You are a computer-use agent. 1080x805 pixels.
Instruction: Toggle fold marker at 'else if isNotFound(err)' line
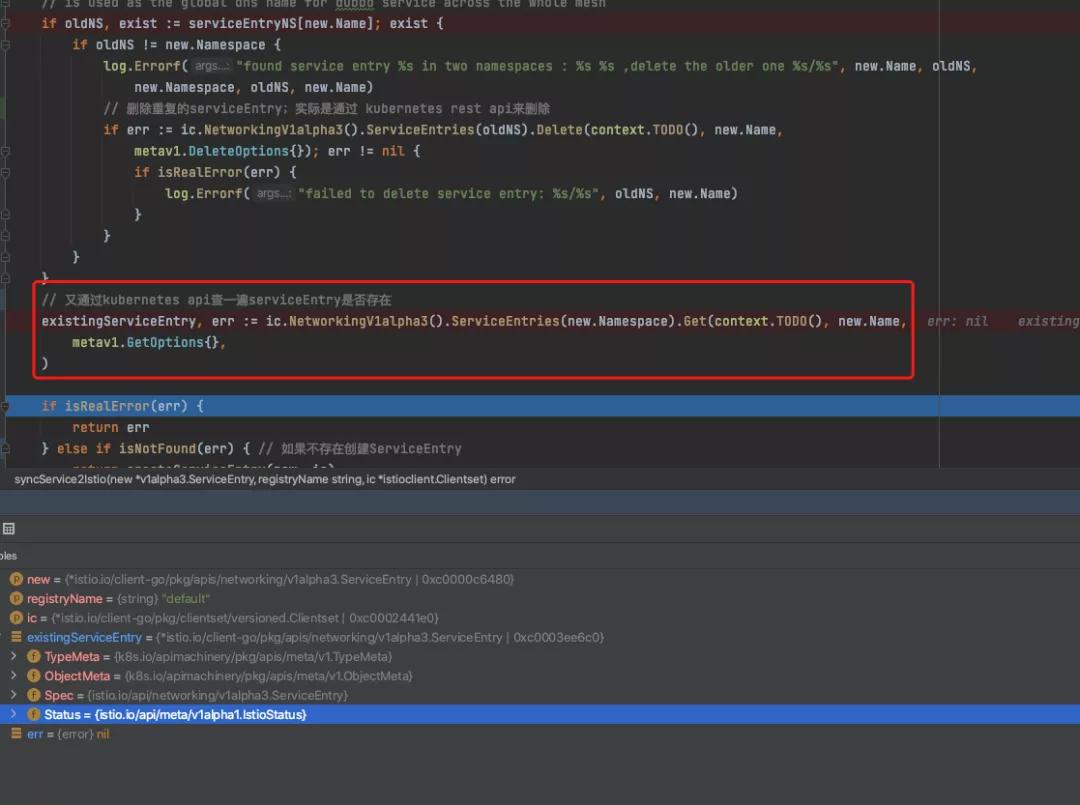pos(4,448)
